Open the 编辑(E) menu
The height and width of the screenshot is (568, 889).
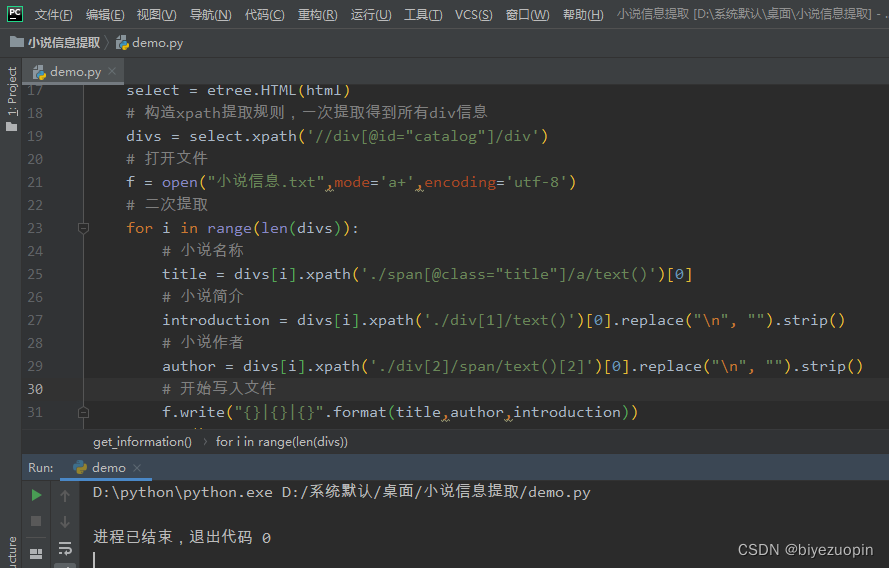click(105, 15)
